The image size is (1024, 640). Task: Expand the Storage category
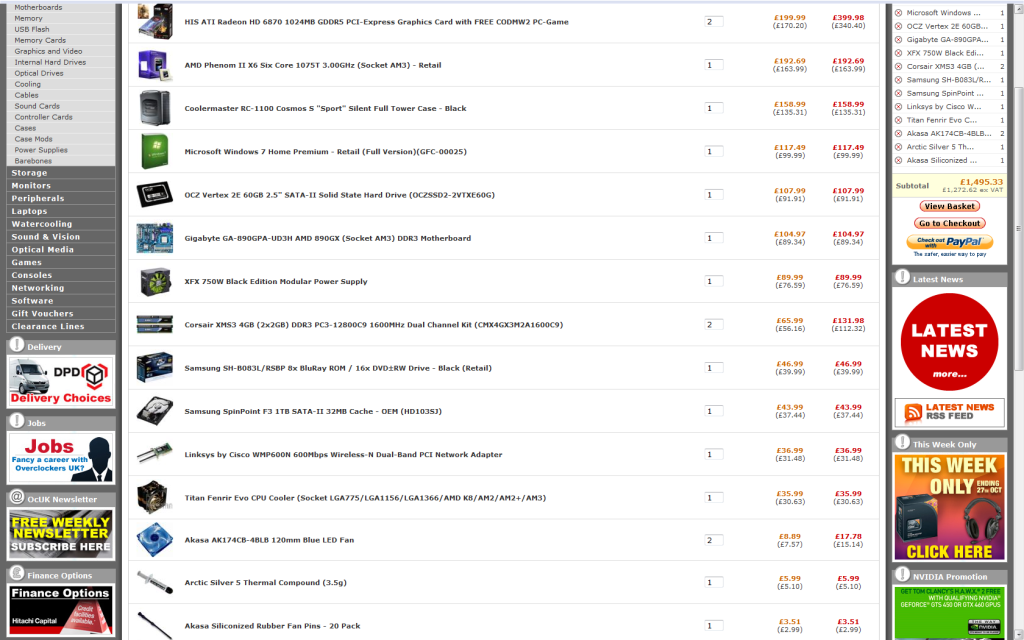(x=30, y=173)
